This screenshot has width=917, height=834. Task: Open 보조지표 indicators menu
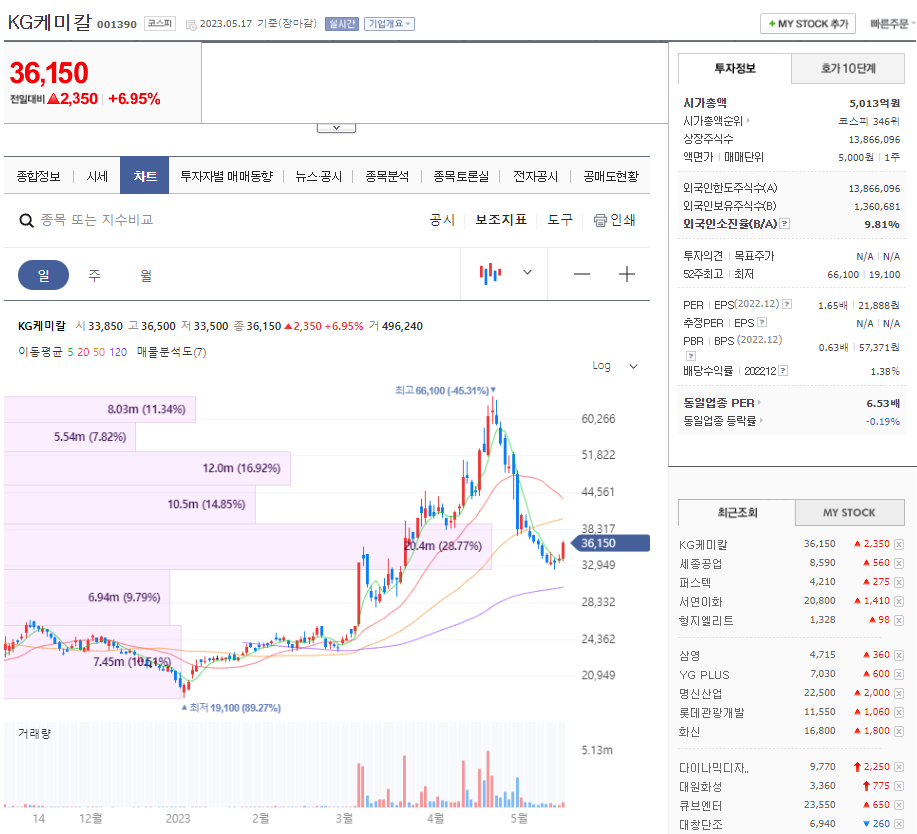[x=501, y=220]
